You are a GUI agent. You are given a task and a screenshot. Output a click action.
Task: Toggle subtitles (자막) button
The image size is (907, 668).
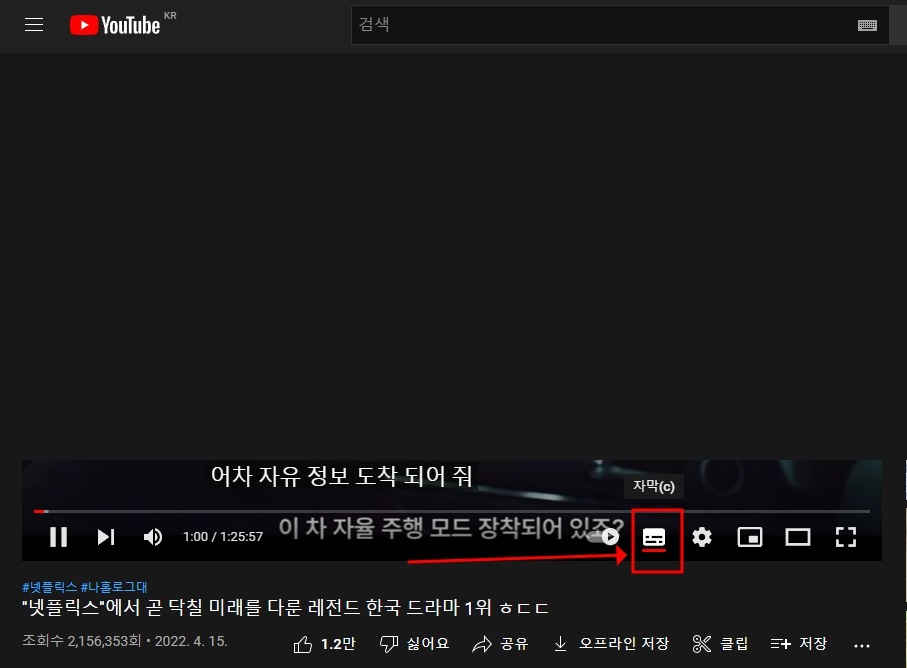click(x=654, y=537)
